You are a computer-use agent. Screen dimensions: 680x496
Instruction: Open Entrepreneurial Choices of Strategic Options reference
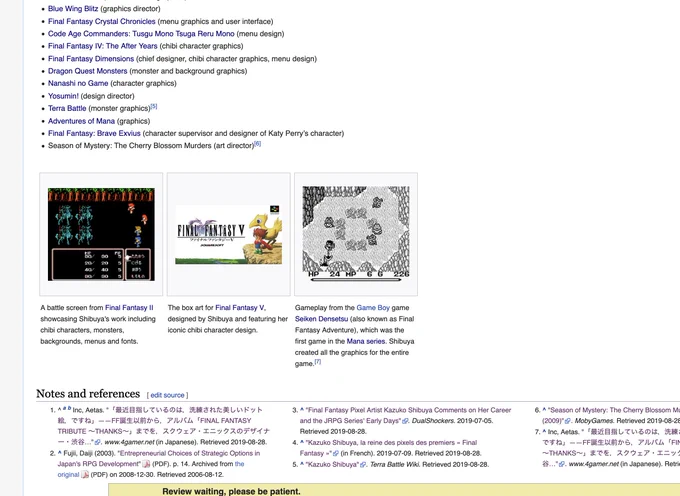(159, 458)
